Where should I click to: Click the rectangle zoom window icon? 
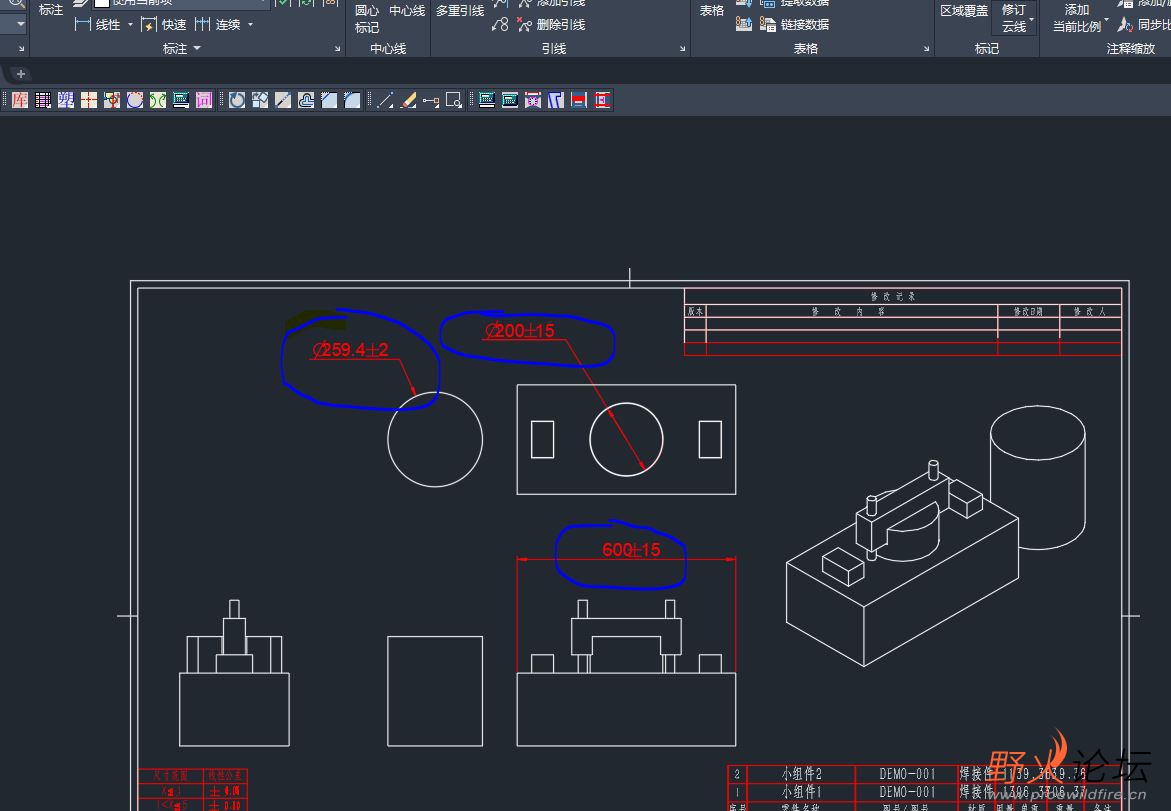(454, 100)
